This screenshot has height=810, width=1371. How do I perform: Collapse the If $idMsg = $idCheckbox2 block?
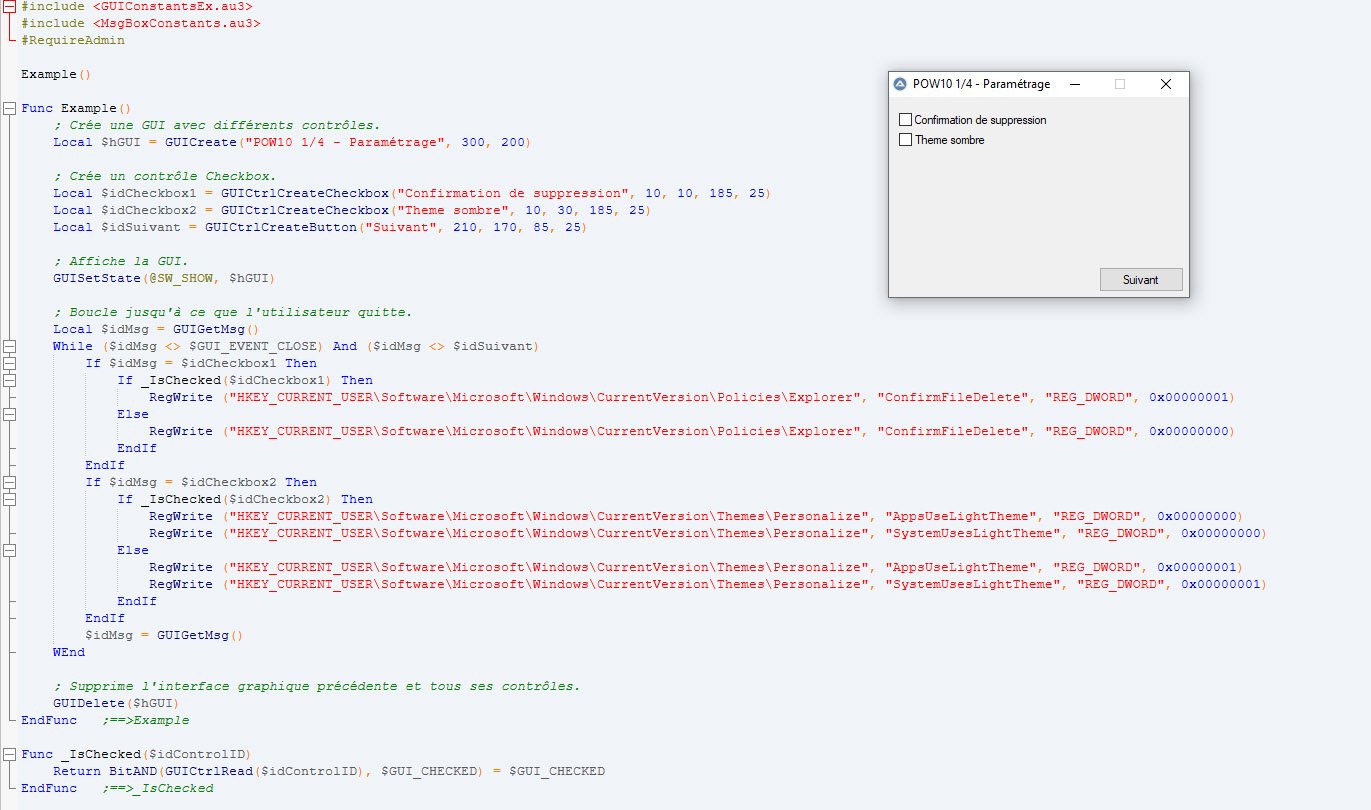10,482
